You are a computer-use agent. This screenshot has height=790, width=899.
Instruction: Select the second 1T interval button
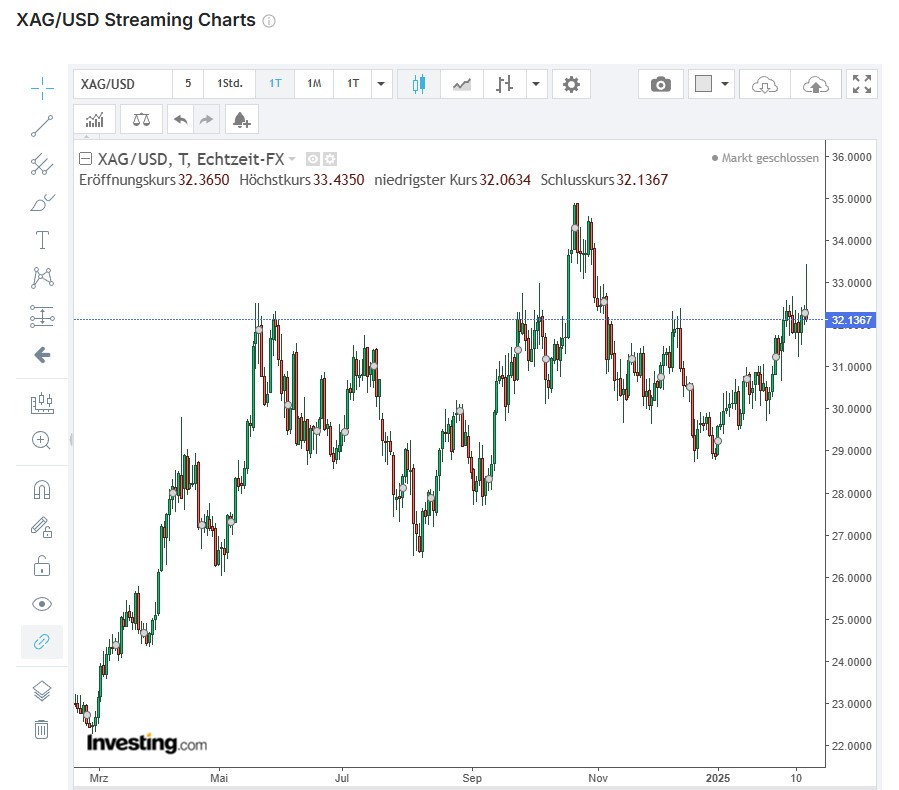(353, 84)
